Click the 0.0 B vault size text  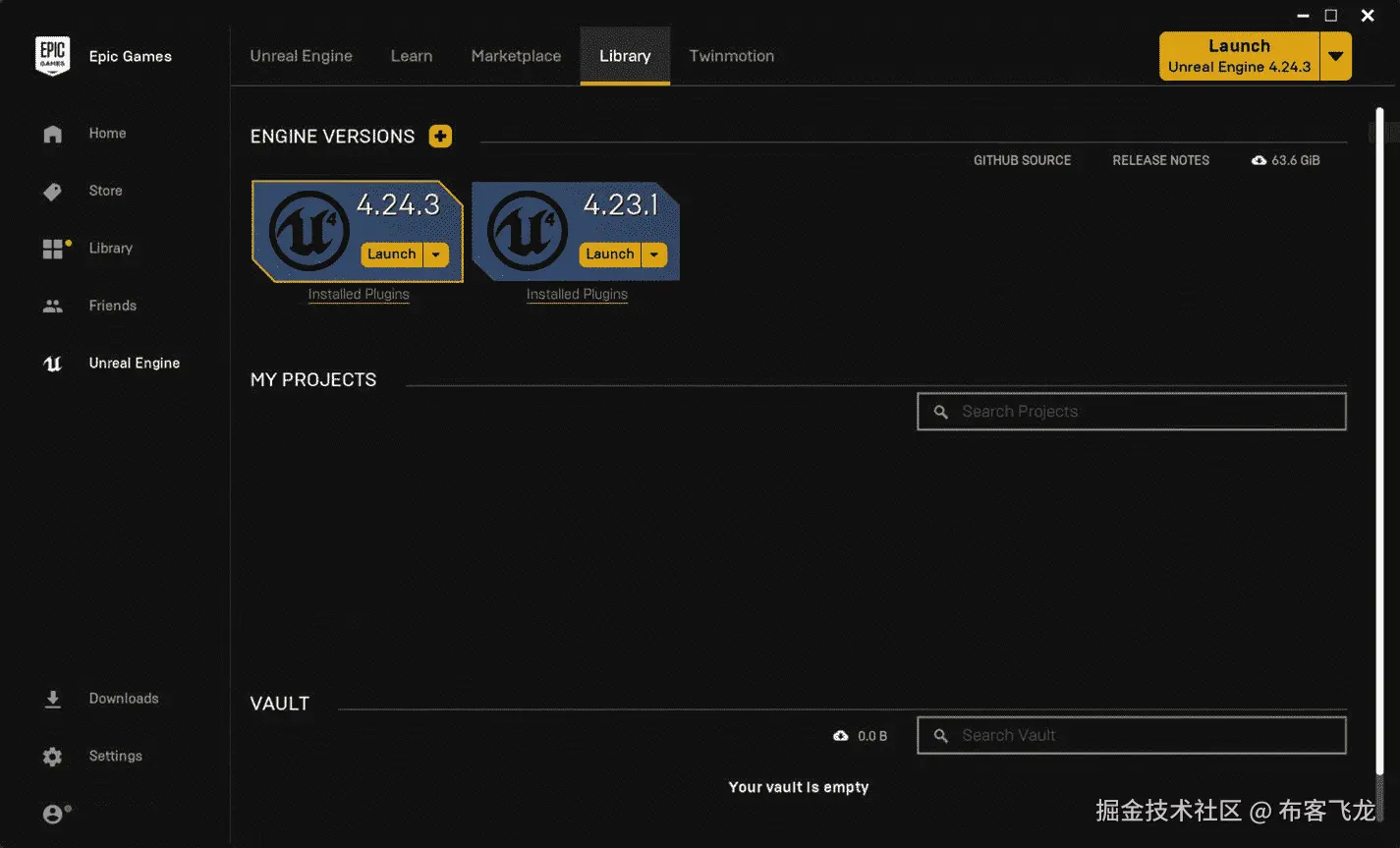(872, 736)
